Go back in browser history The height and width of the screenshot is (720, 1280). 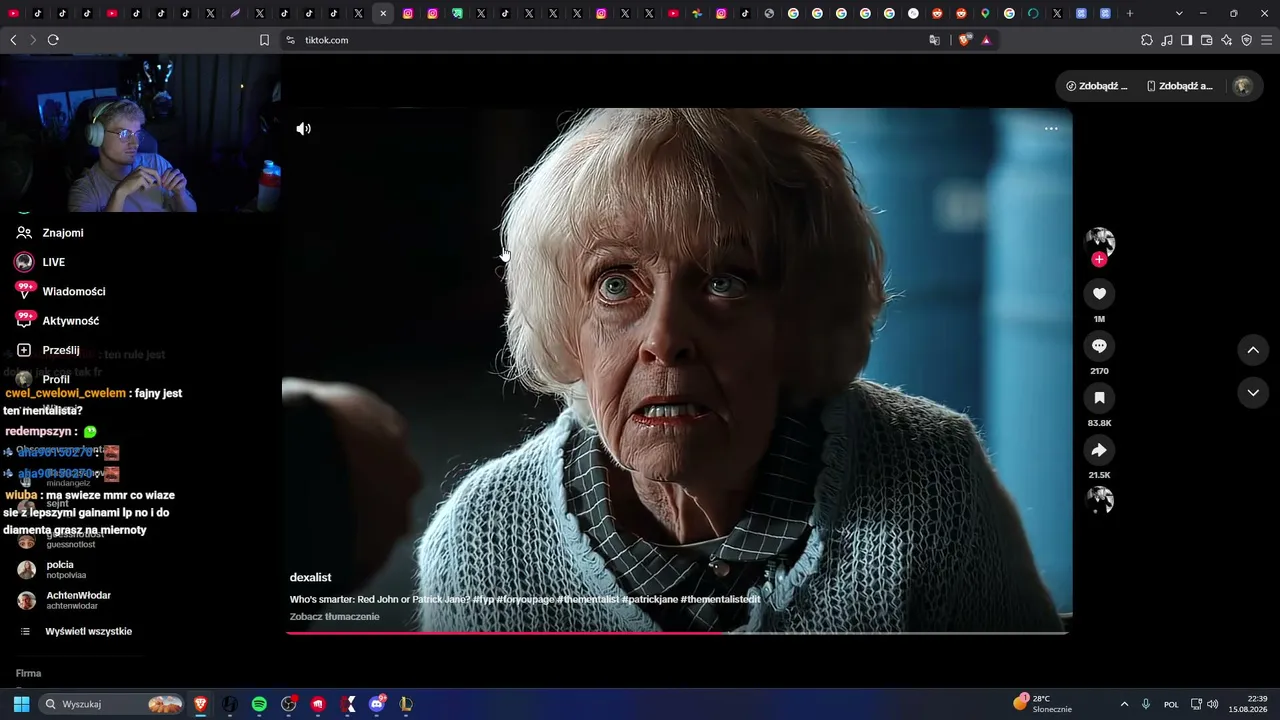[x=13, y=40]
